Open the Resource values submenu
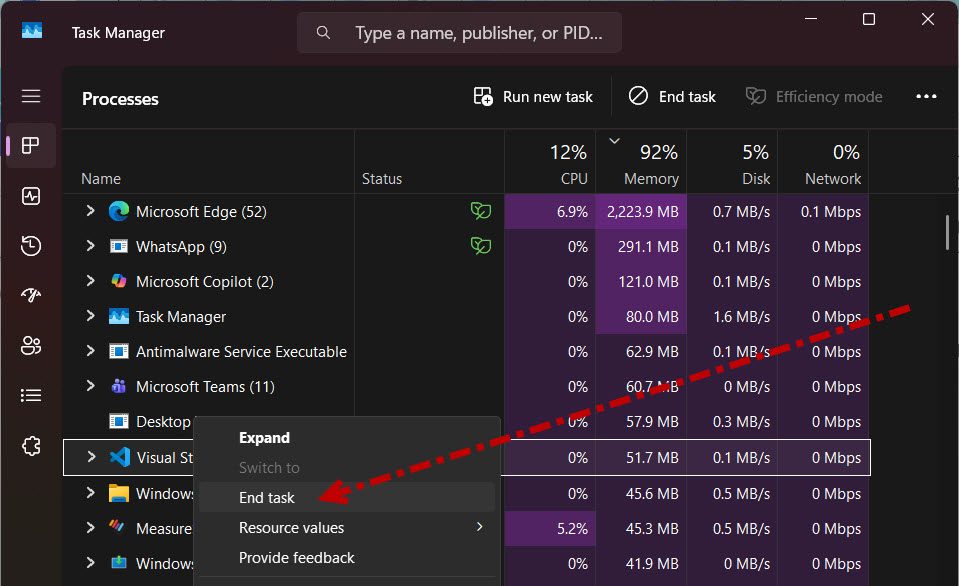 tap(291, 528)
